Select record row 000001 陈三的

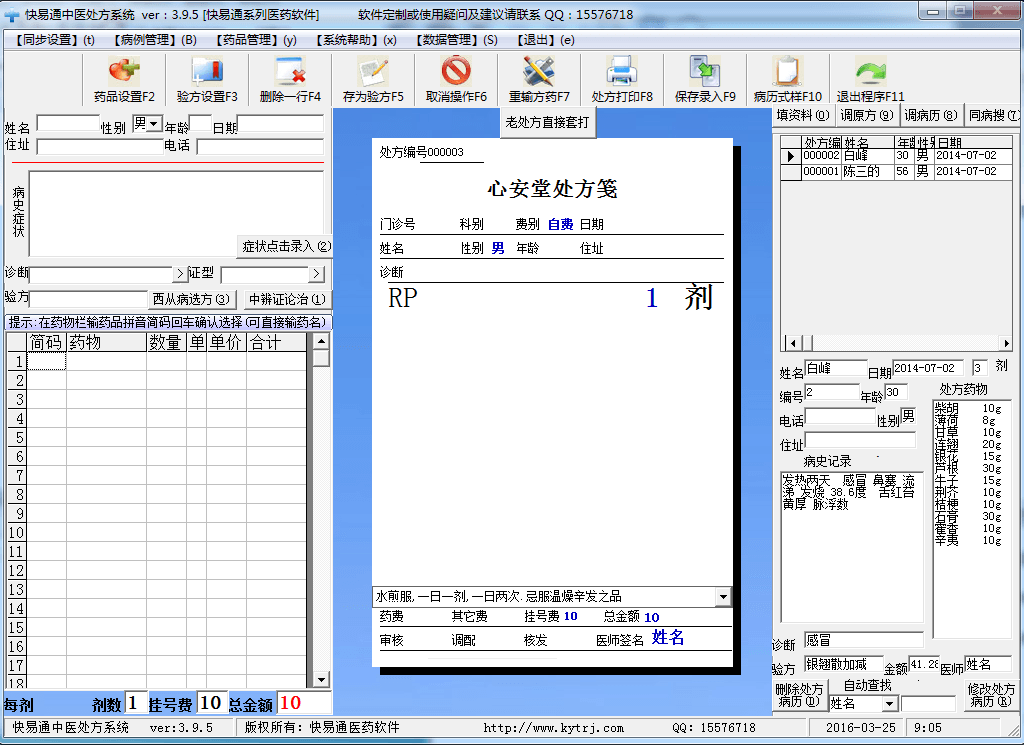click(x=897, y=172)
